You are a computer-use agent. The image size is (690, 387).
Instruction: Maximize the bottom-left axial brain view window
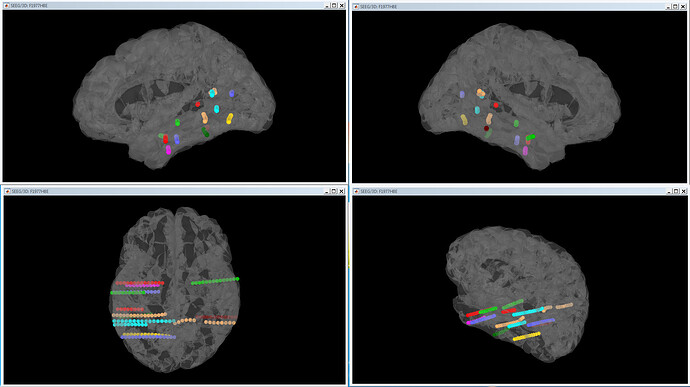coord(334,191)
